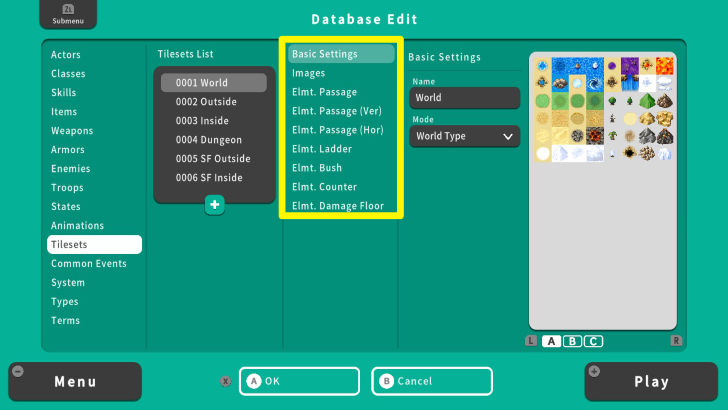Image resolution: width=728 pixels, height=410 pixels.
Task: Add a new tileset with plus button
Action: pos(214,205)
